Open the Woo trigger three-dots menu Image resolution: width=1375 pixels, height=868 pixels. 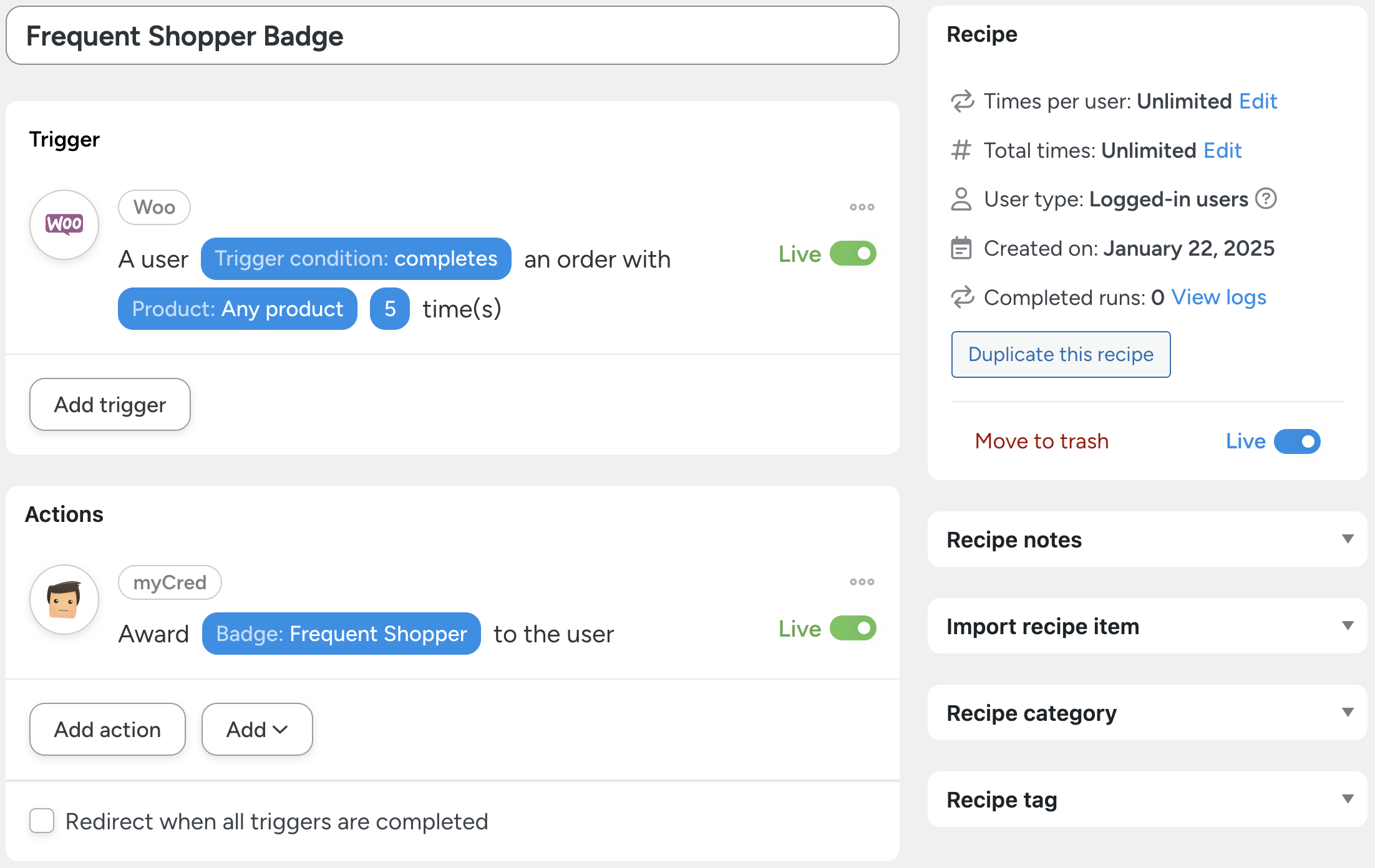[x=862, y=207]
